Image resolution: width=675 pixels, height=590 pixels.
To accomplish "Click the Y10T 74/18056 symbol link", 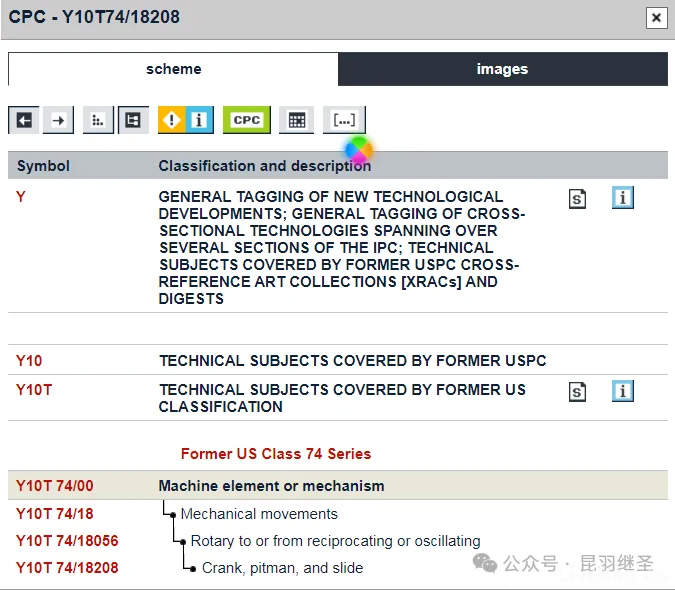I will point(66,541).
